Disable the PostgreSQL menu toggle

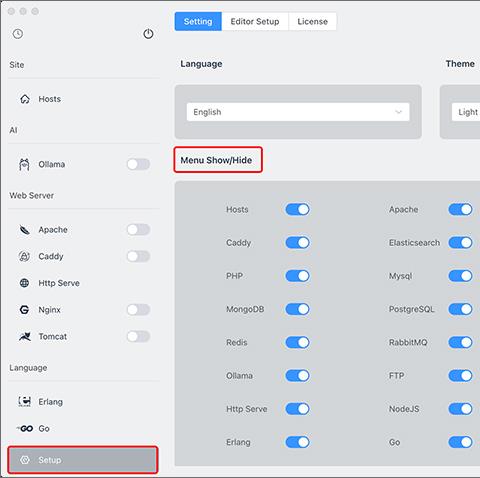coord(461,309)
